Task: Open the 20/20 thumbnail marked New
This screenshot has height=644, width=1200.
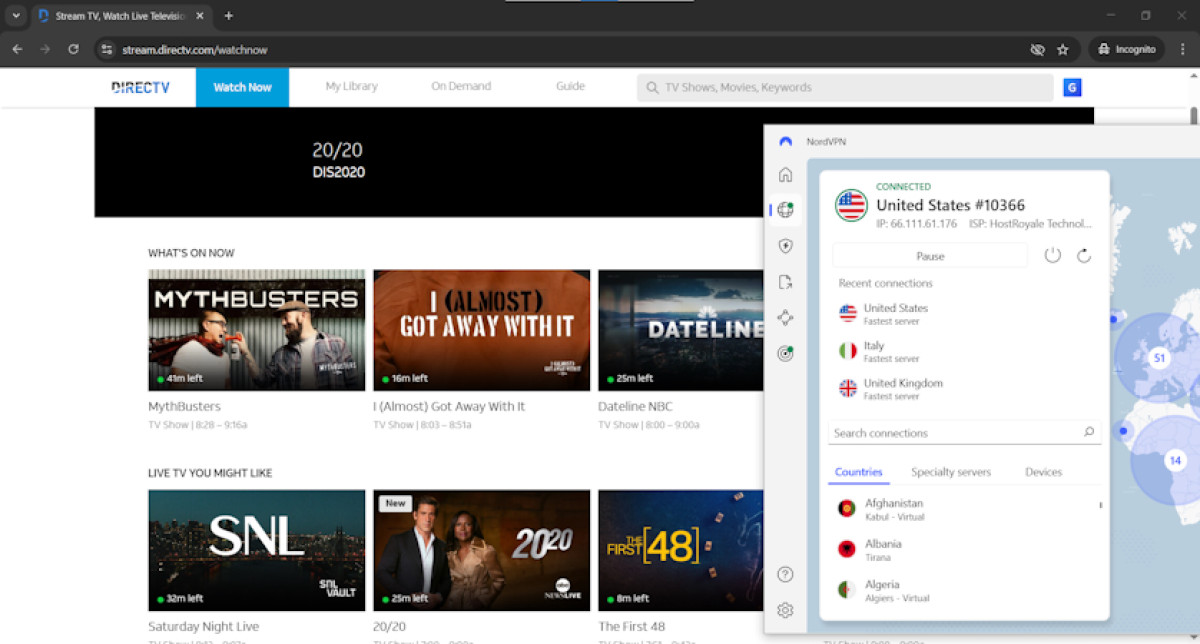Action: coord(482,550)
